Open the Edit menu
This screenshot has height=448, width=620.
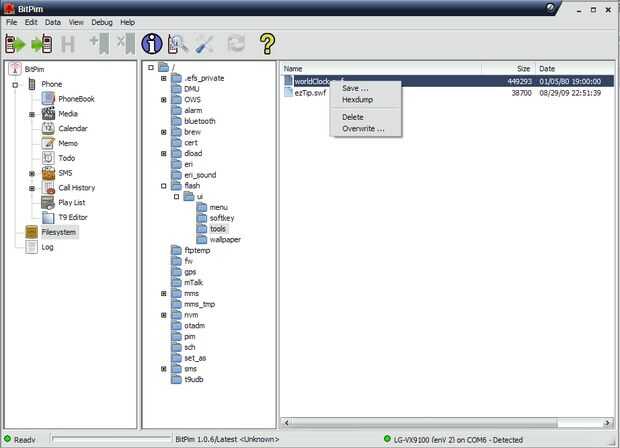tap(31, 22)
